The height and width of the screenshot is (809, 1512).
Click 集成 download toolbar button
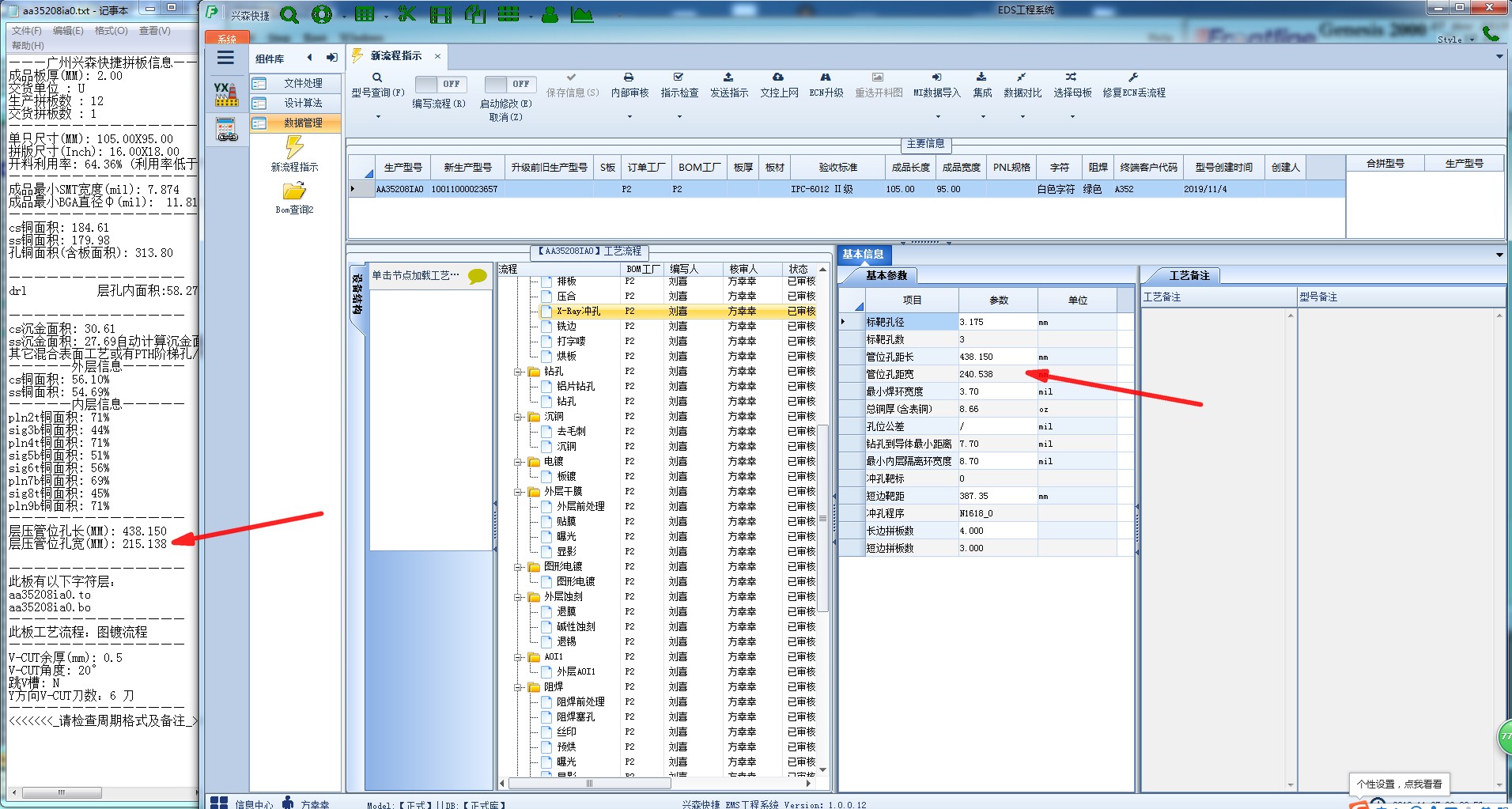point(982,85)
